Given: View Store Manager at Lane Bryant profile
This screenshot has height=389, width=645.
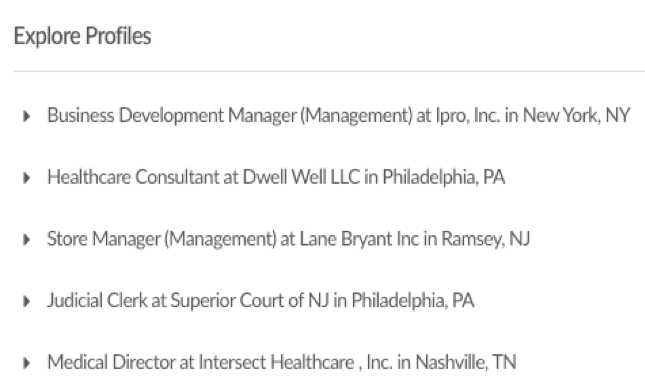Looking at the screenshot, I should point(288,239).
